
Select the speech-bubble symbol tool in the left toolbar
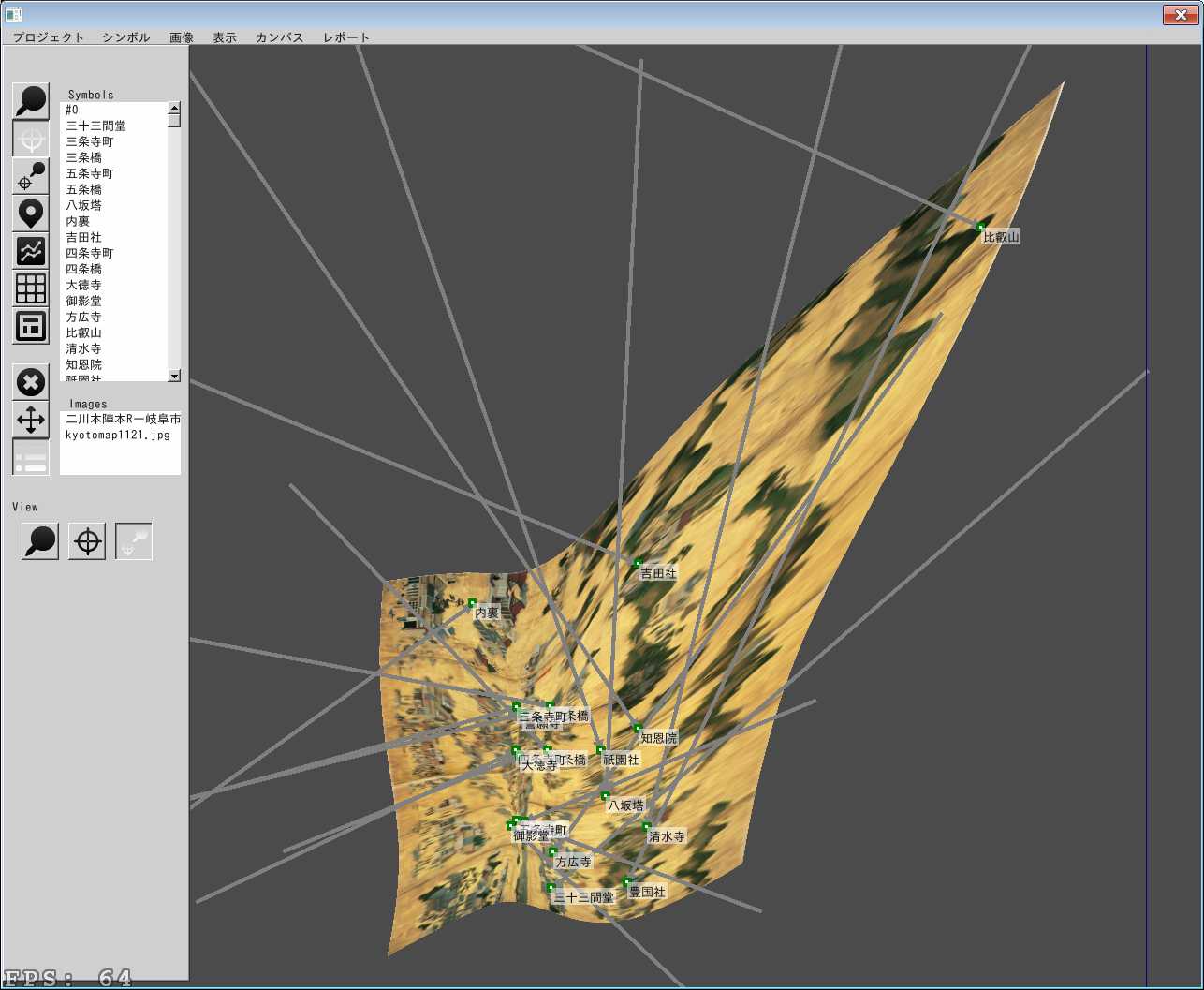pyautogui.click(x=31, y=101)
